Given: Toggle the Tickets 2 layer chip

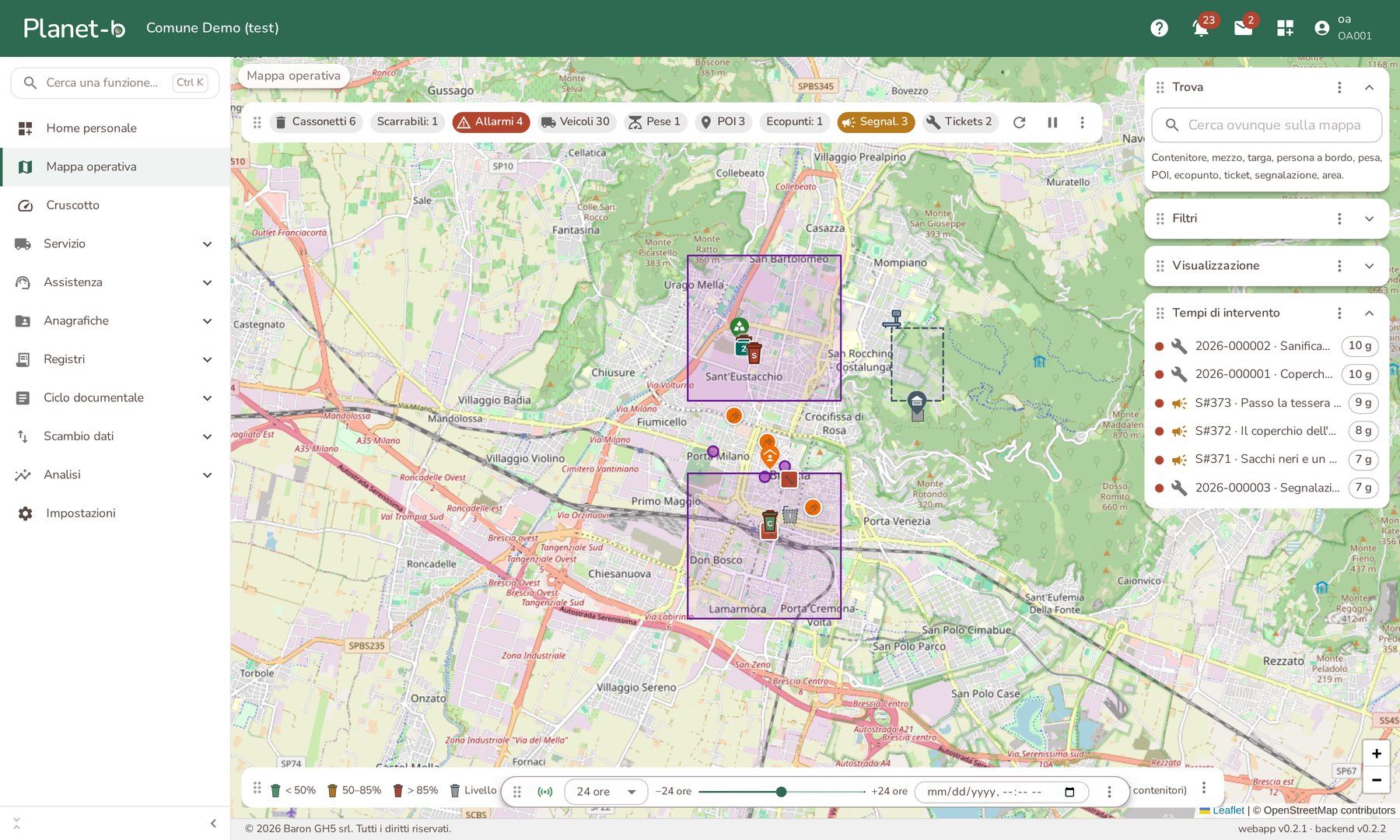Looking at the screenshot, I should click(960, 122).
